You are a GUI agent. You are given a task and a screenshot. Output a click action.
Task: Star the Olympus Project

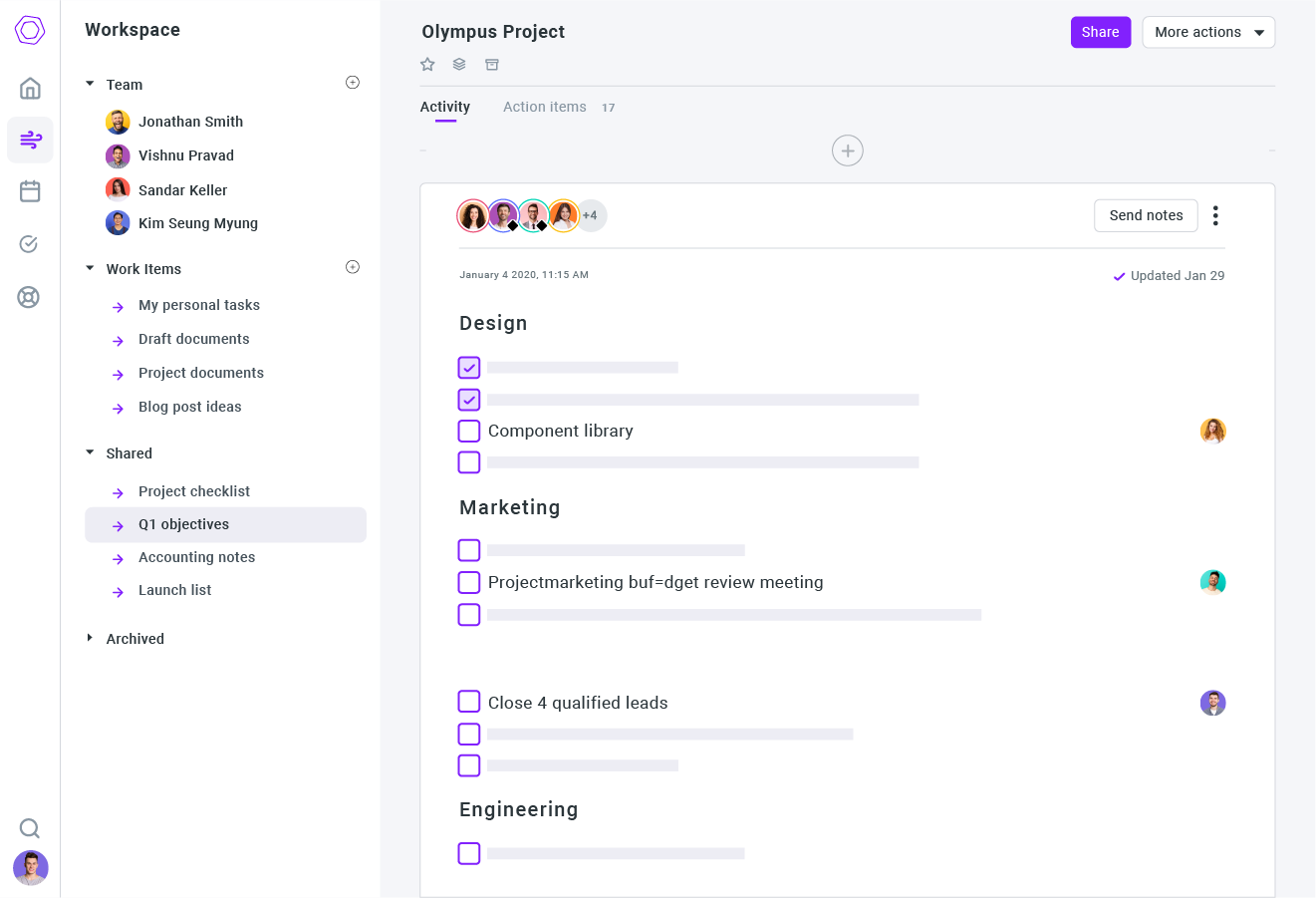tap(427, 64)
